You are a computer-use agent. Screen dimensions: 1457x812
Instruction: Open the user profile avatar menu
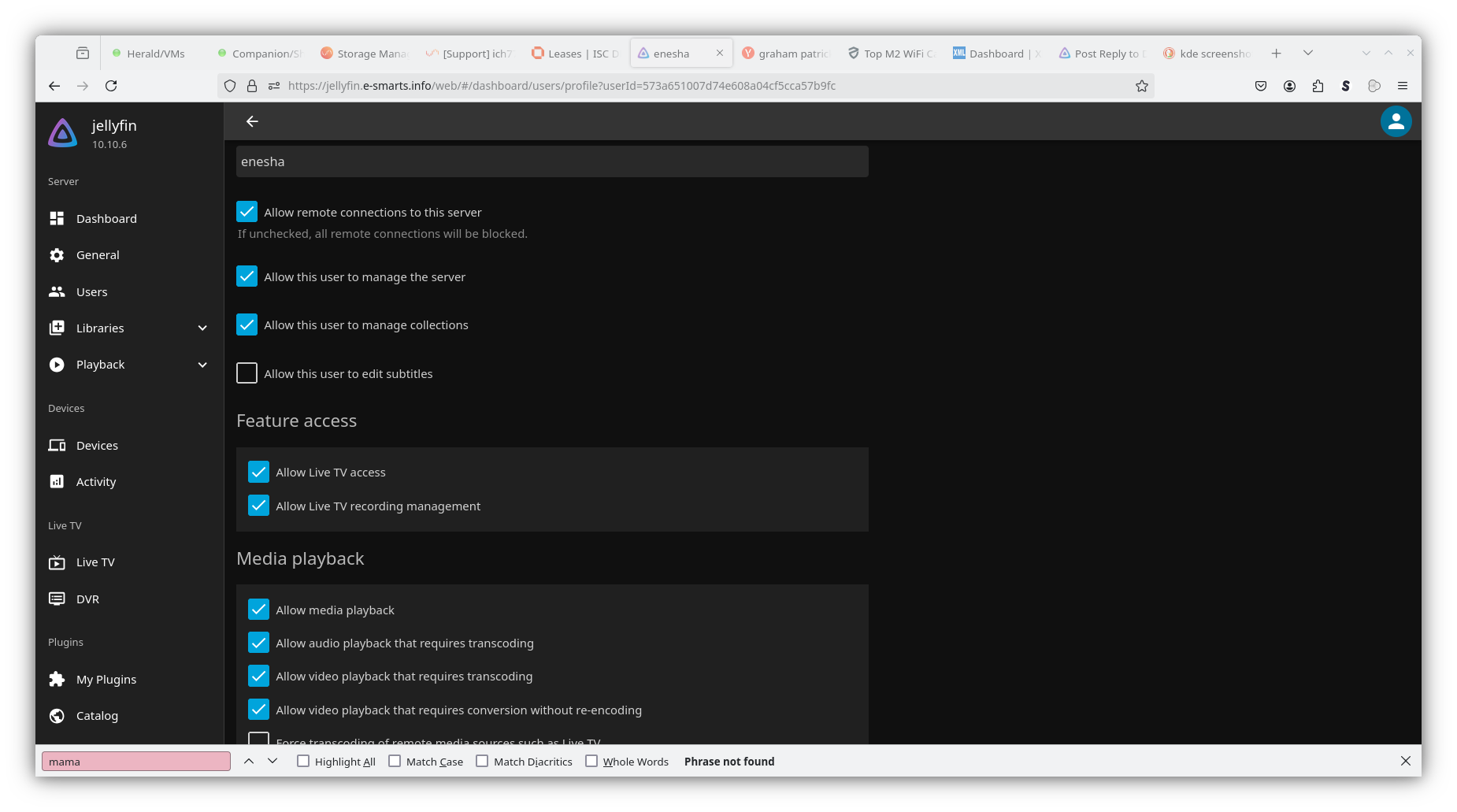point(1396,121)
